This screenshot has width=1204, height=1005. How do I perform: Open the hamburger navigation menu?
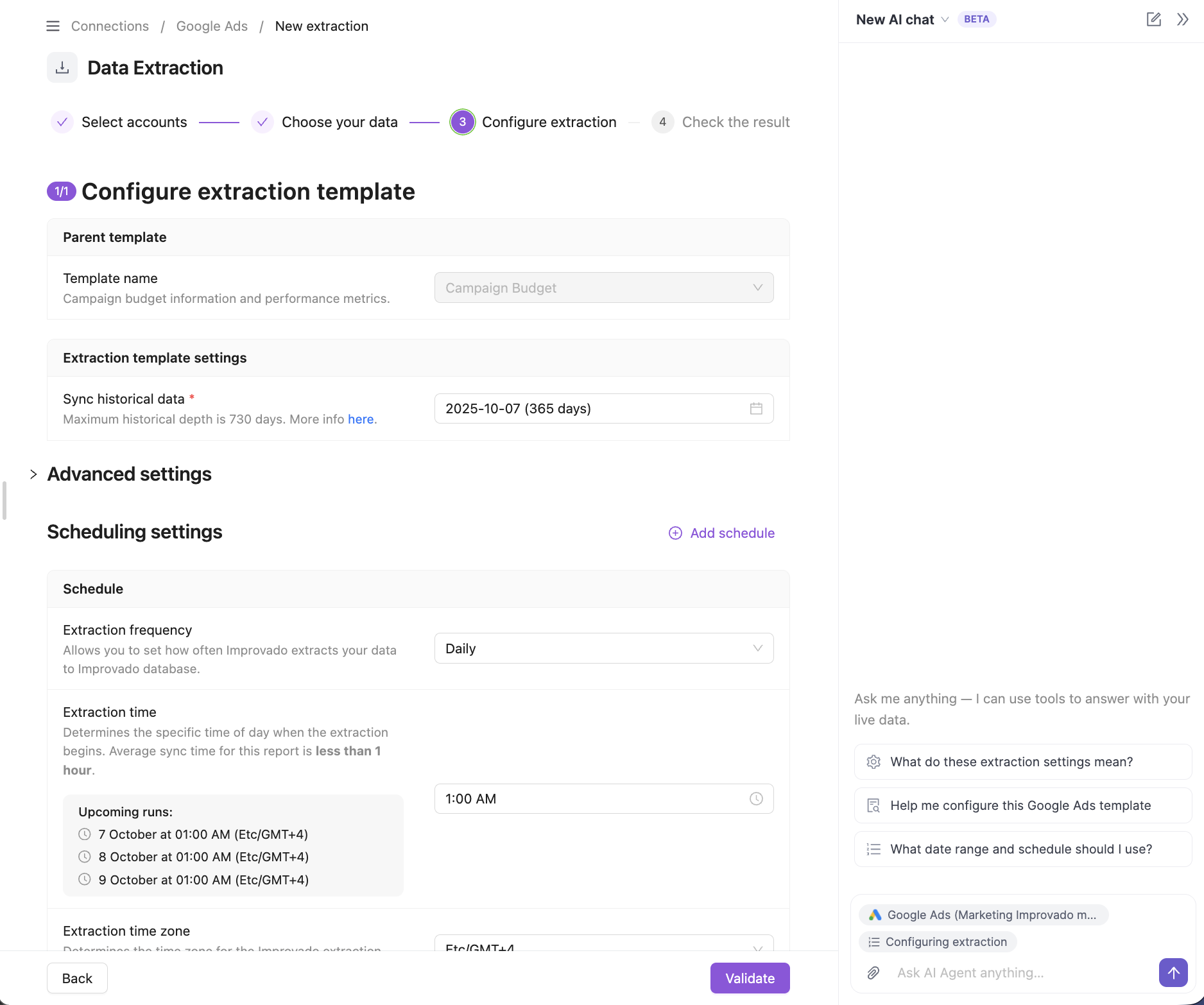tap(53, 26)
